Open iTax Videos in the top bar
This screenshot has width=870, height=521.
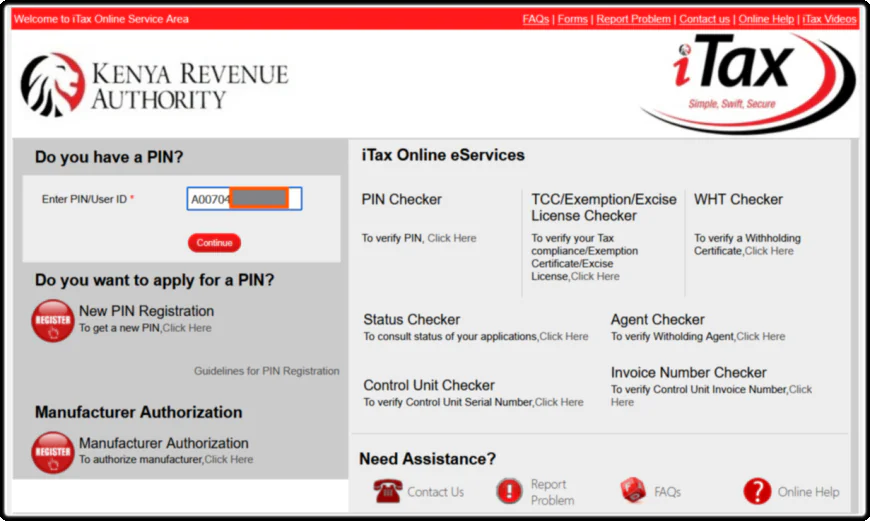pos(829,19)
